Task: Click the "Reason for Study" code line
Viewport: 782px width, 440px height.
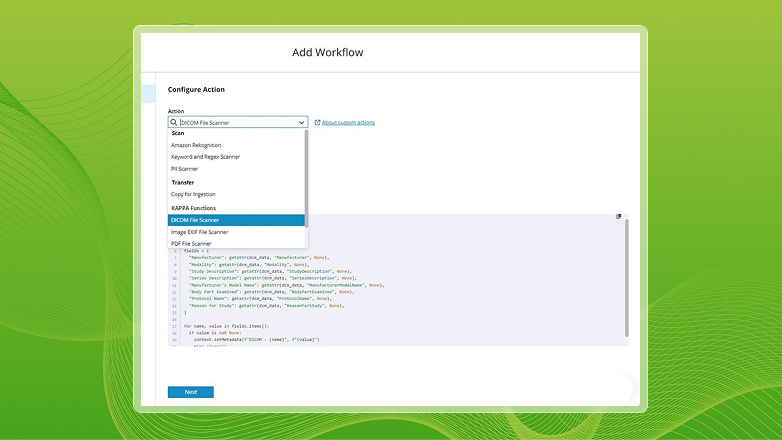Action: click(266, 305)
